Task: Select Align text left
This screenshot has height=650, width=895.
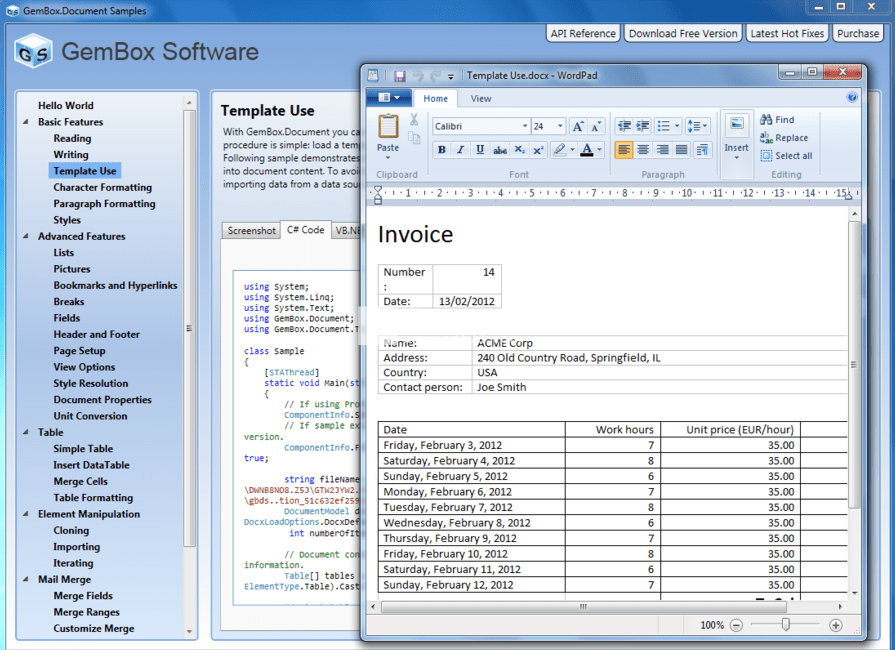Action: 624,150
